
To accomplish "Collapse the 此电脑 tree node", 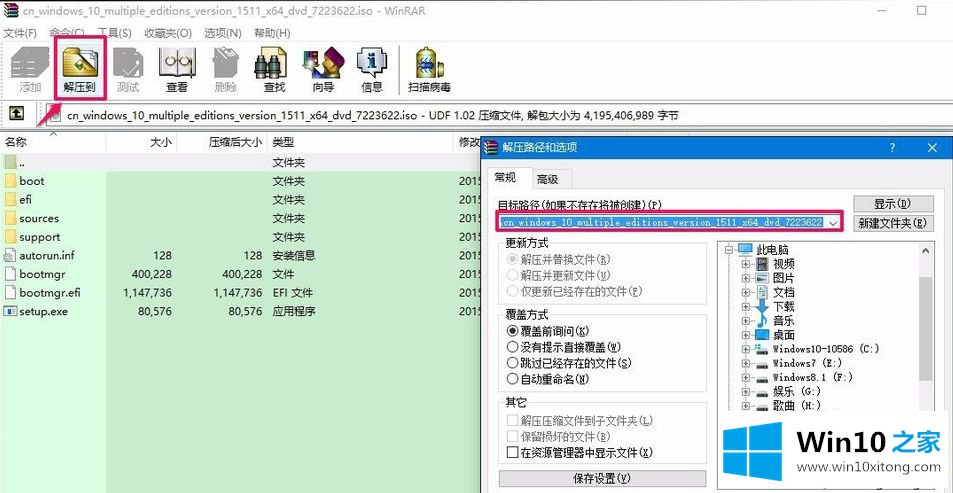I will pos(728,249).
